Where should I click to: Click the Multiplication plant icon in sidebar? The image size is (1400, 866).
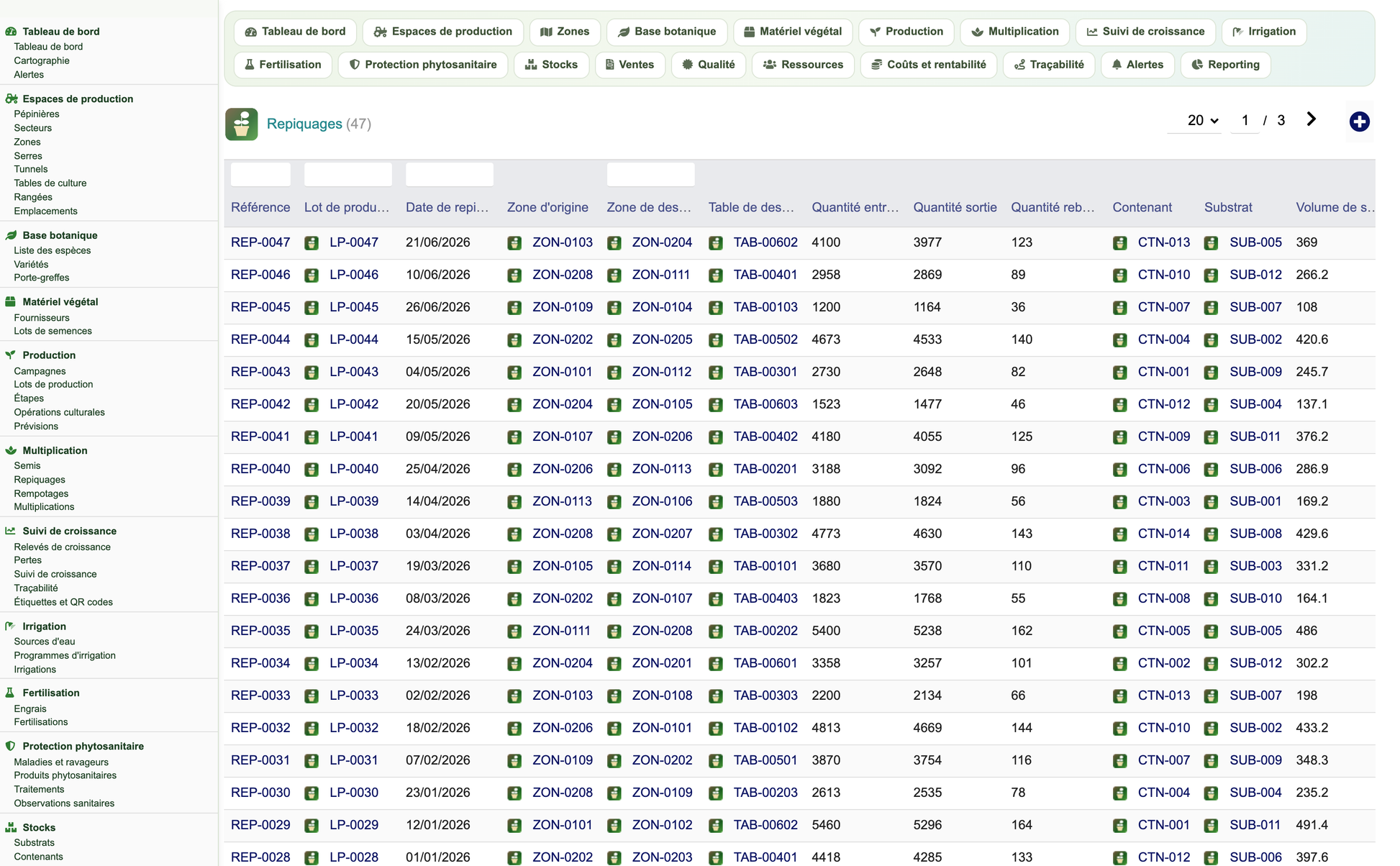pos(11,450)
